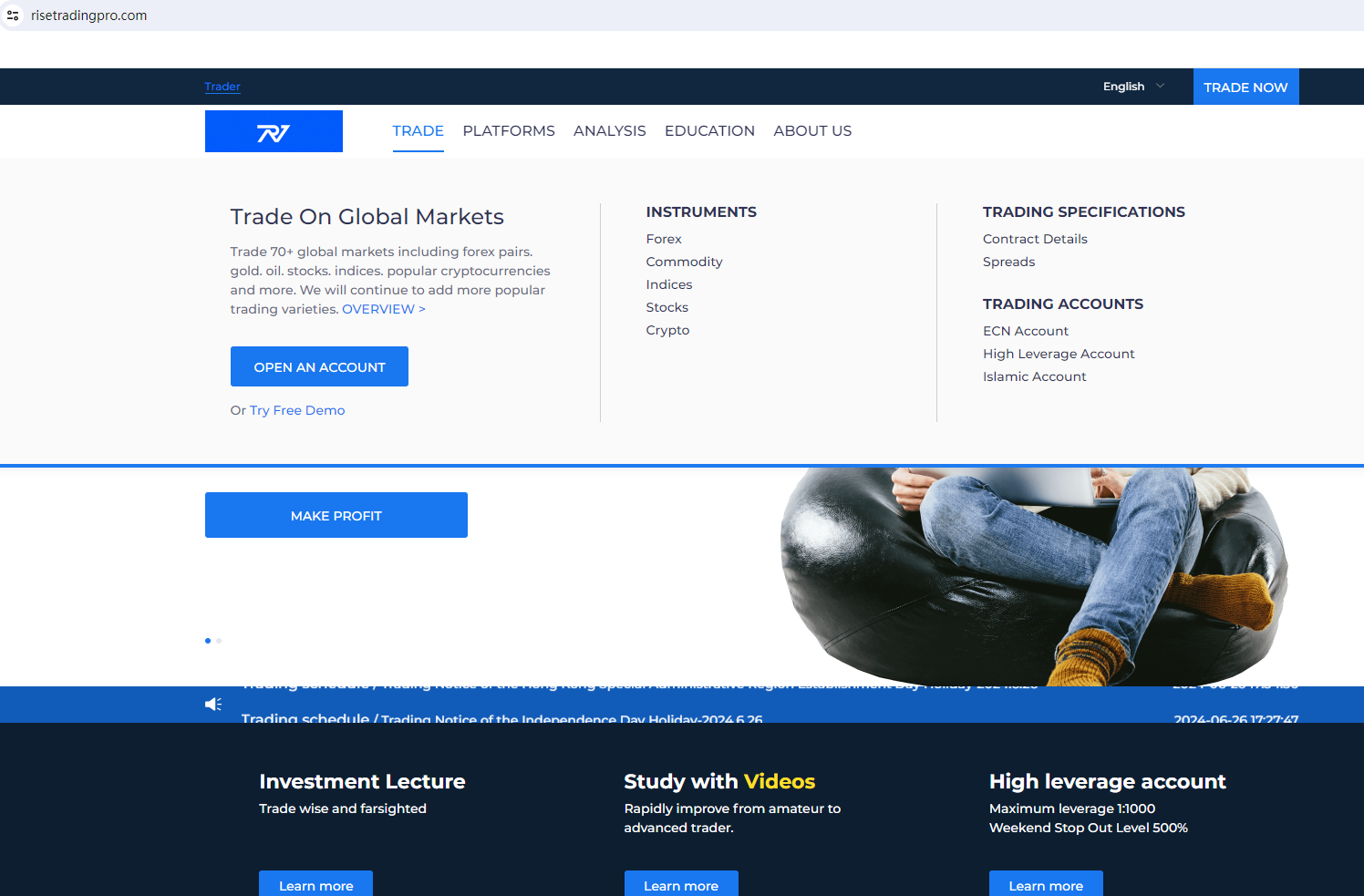Click the 'High leverage account' title
Screen dimensions: 1364x896
1108,781
